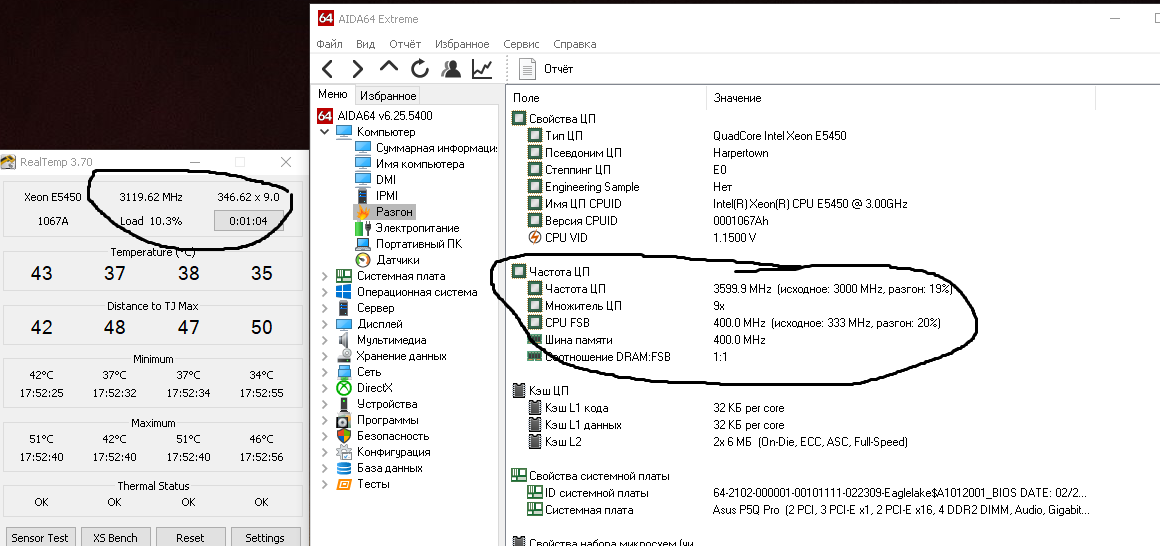Image resolution: width=1160 pixels, height=546 pixels.
Task: Click Reset button in RealTemp
Action: click(x=190, y=538)
